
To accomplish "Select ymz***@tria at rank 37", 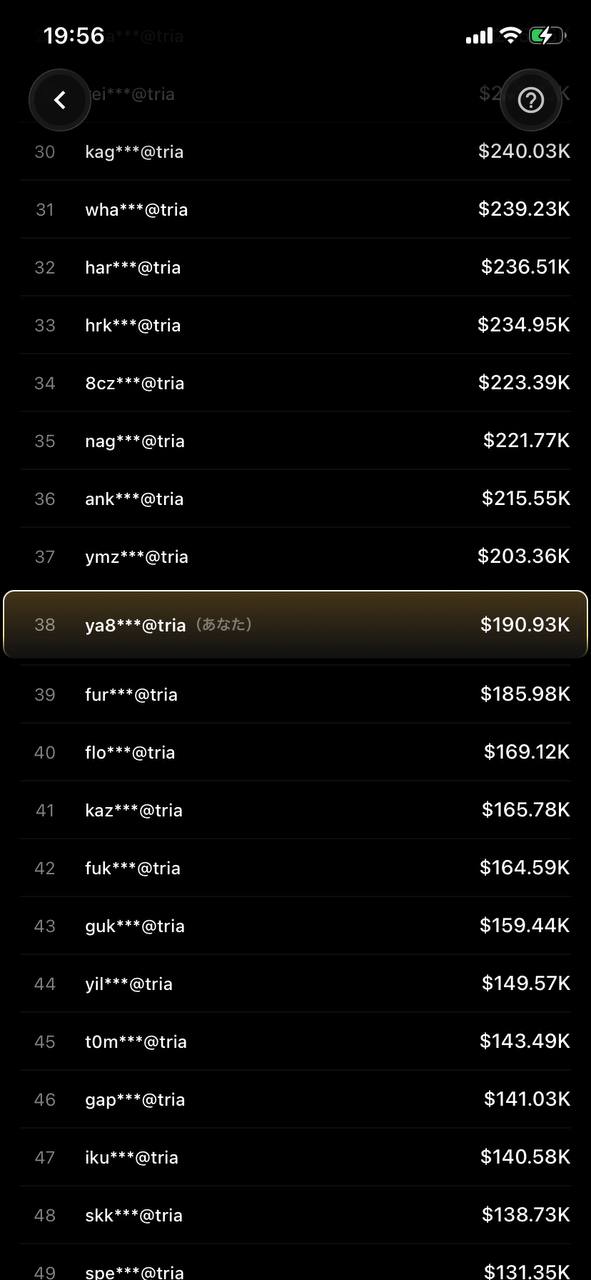I will [295, 557].
